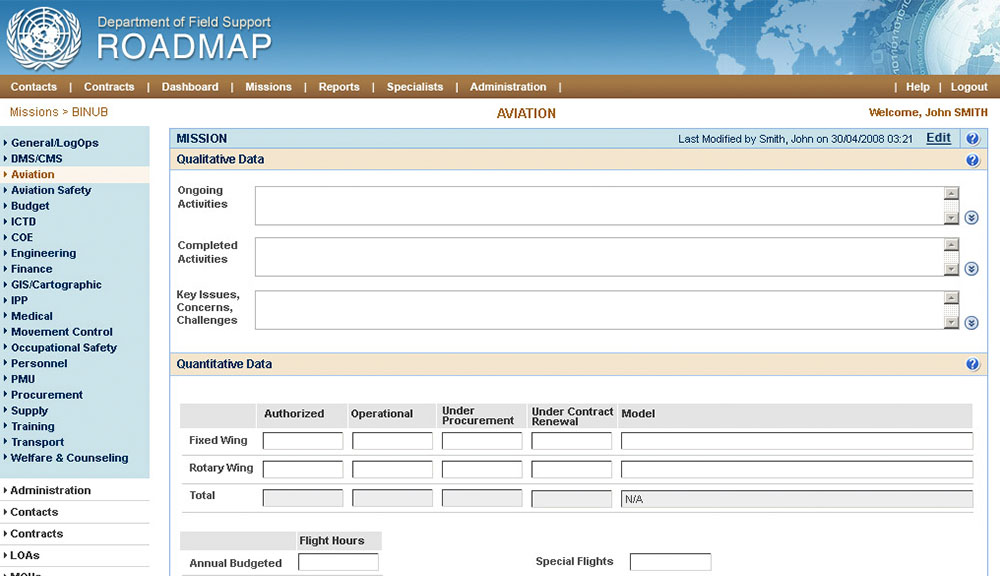Open the Administration top menu
1000x576 pixels.
click(508, 87)
